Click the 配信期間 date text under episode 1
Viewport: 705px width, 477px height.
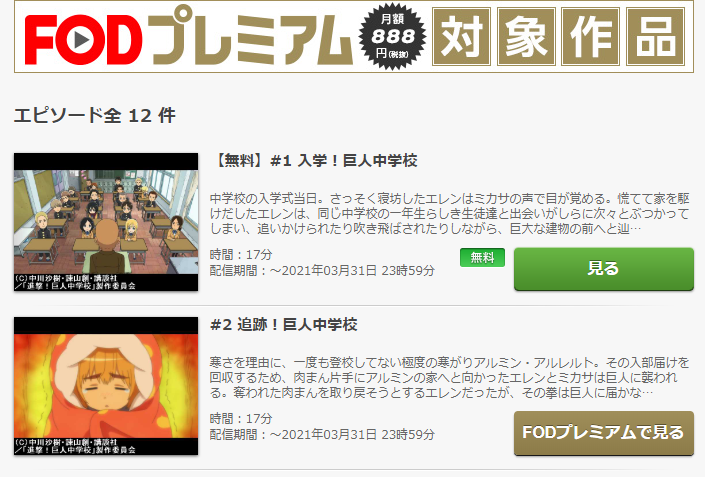point(322,271)
